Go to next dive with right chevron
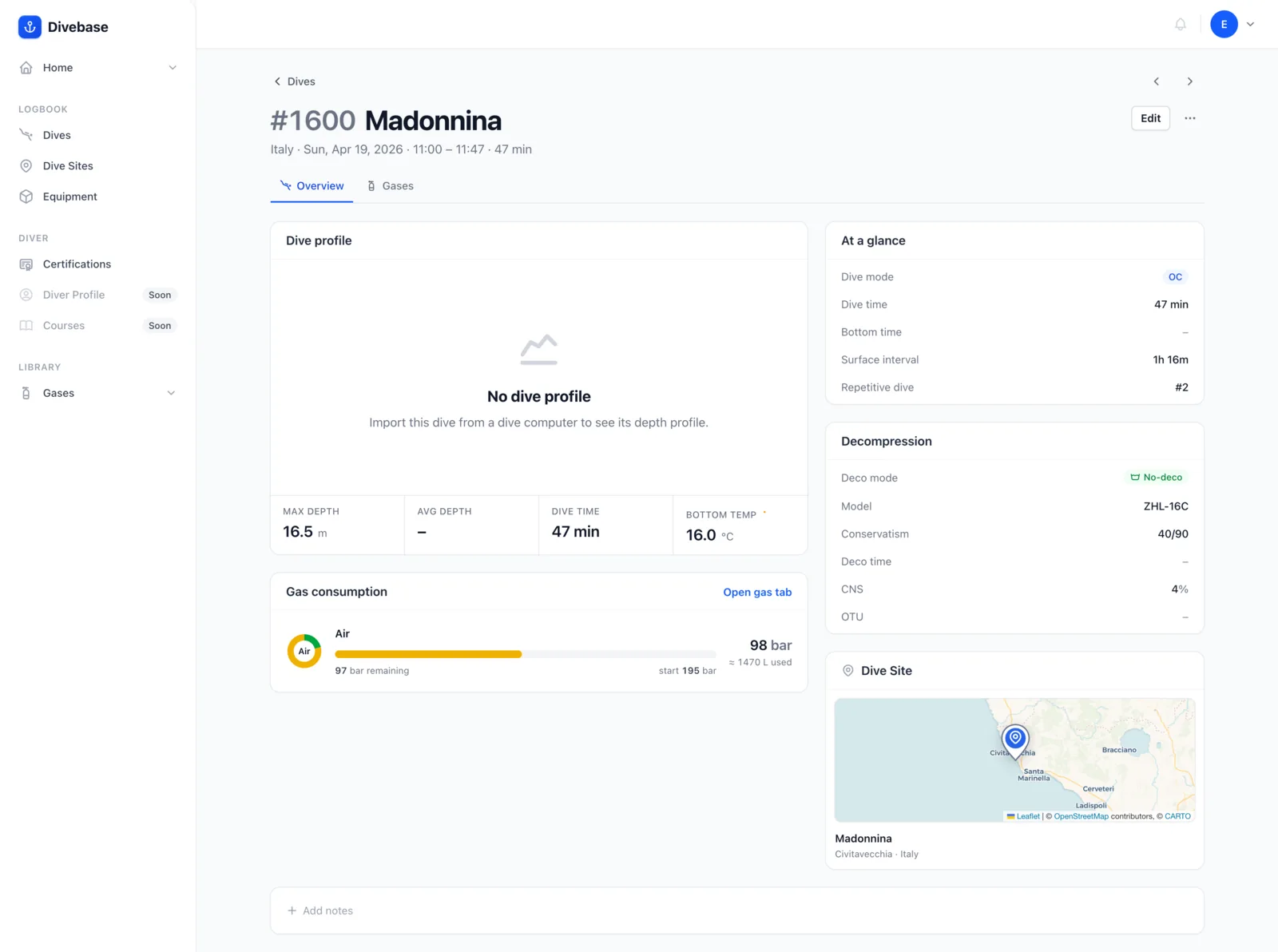 pyautogui.click(x=1189, y=81)
